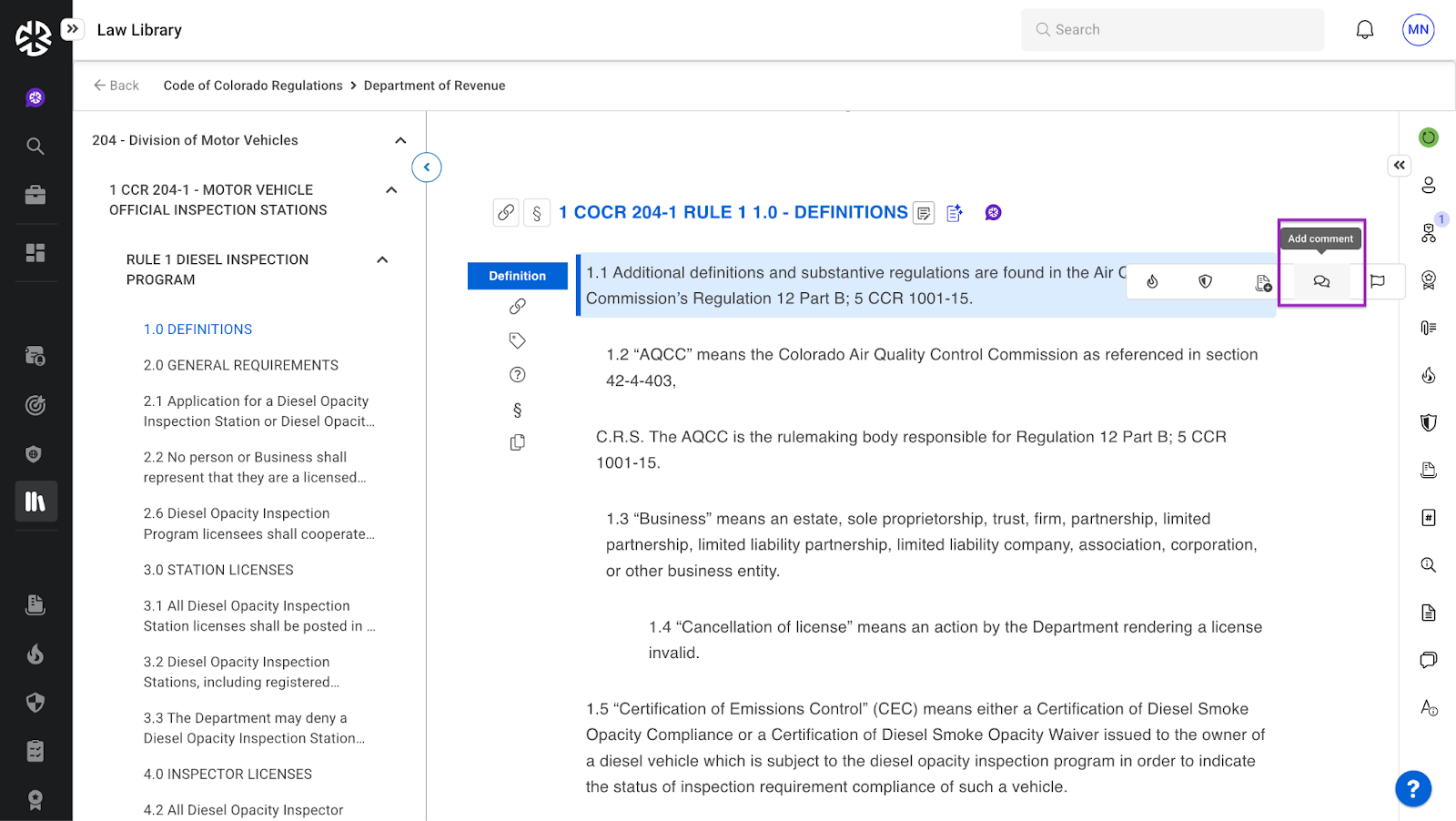Image resolution: width=1456 pixels, height=821 pixels.
Task: Open the notifications bell
Action: coord(1364,30)
